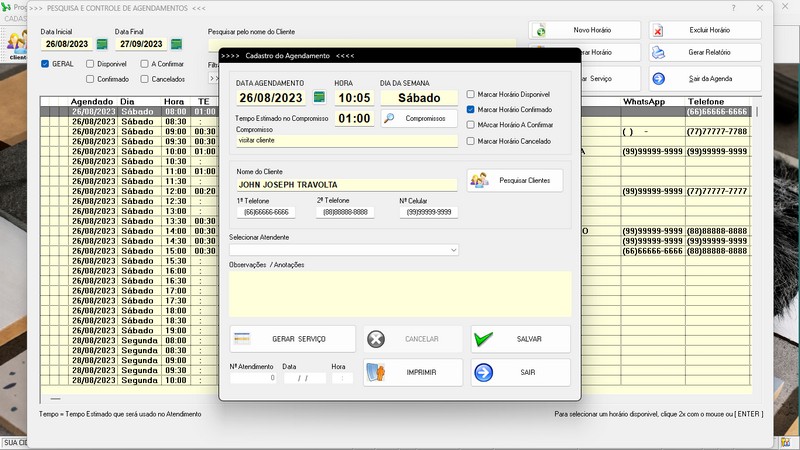
Task: Click the help question mark in title bar
Action: (733, 8)
